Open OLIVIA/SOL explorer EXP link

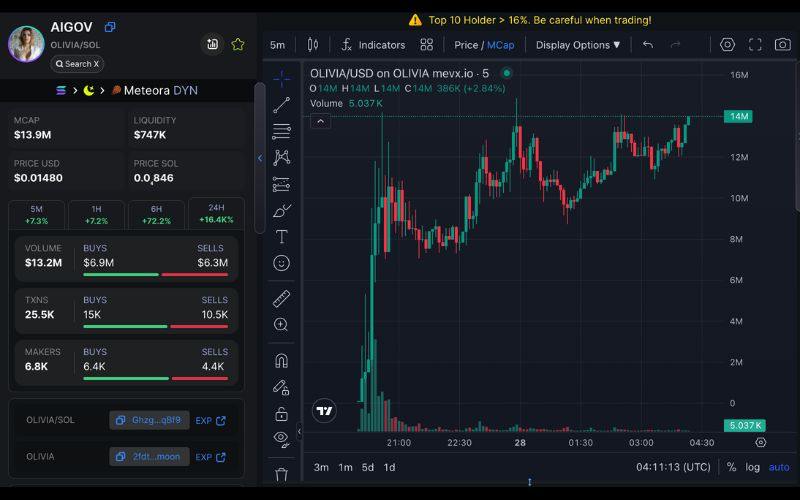point(210,421)
